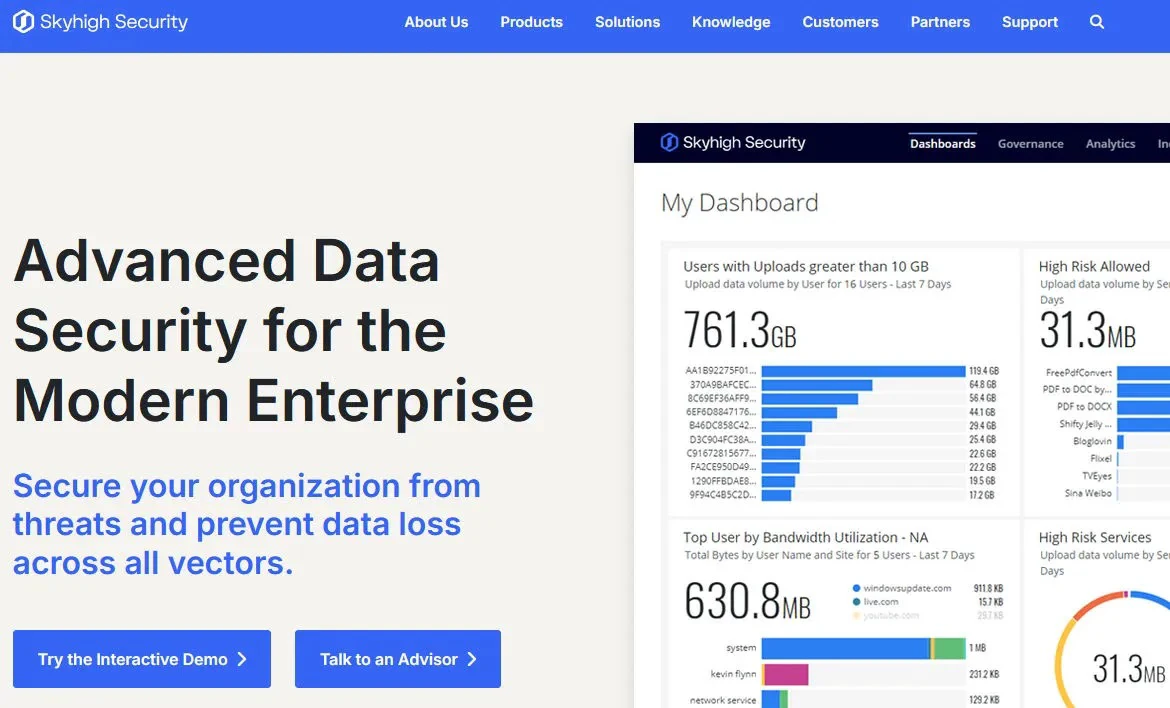
Task: Open the About Us menu
Action: click(436, 22)
